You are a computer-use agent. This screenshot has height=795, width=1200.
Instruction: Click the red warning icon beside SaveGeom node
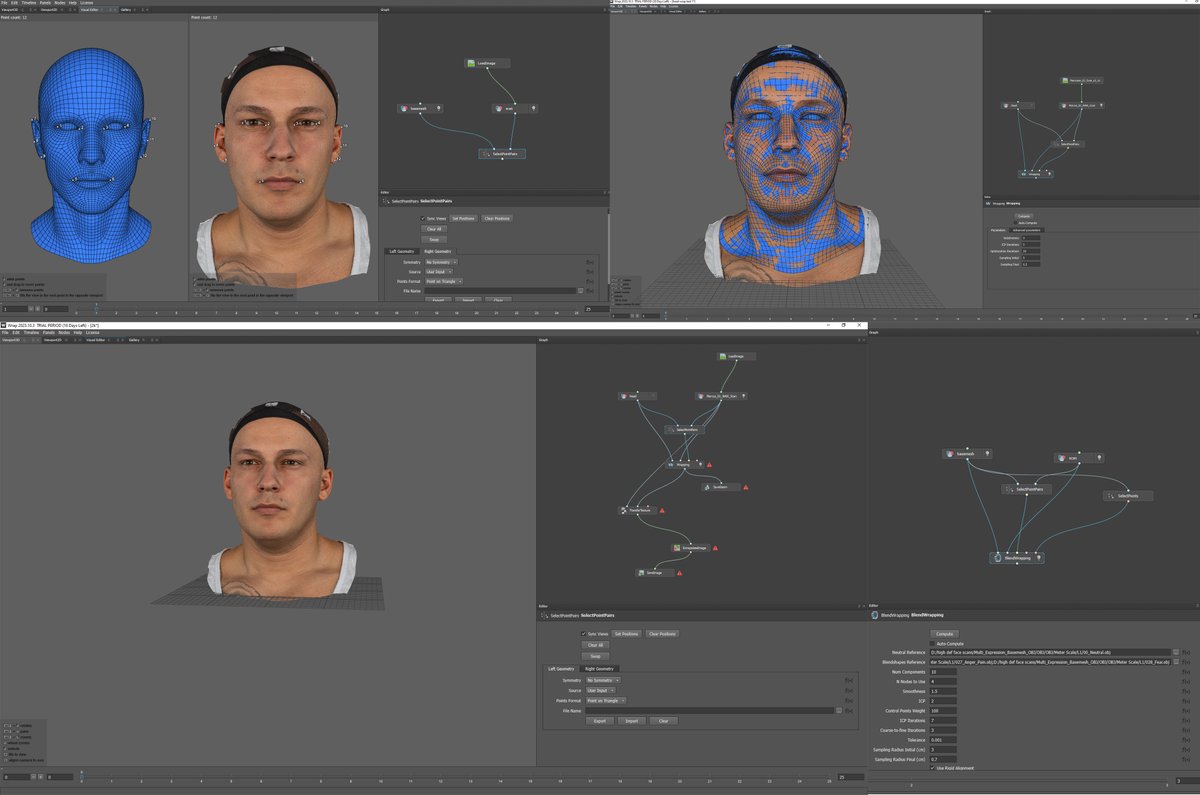pos(746,487)
